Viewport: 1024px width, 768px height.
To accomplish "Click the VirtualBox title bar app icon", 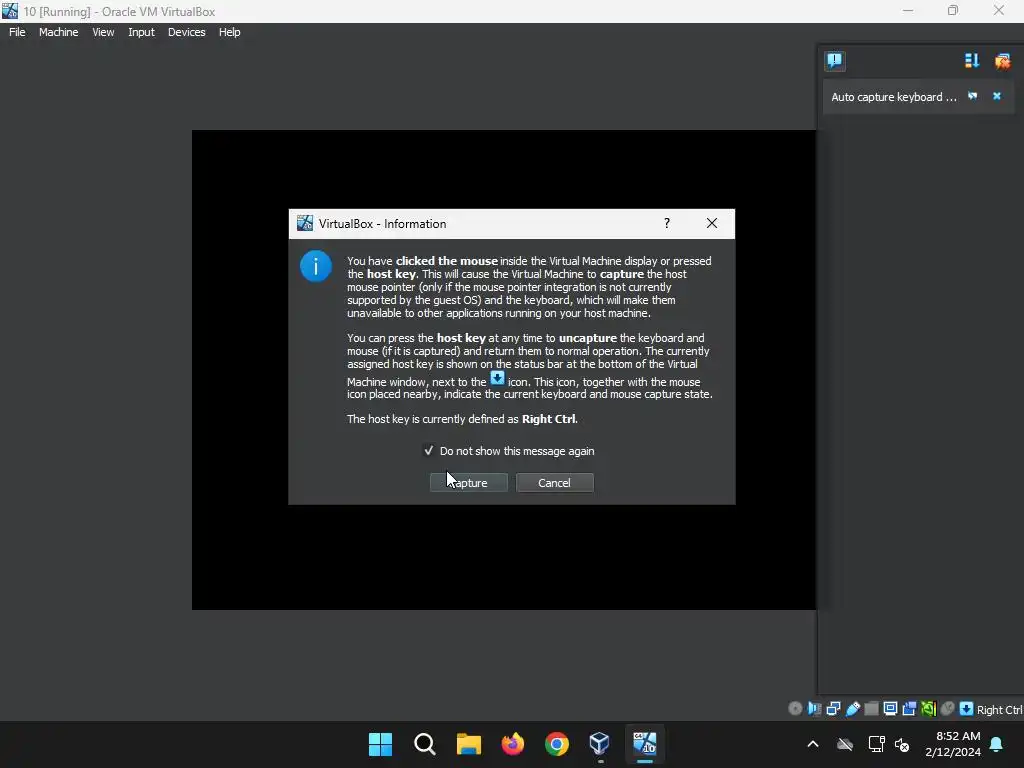I will 10,10.
